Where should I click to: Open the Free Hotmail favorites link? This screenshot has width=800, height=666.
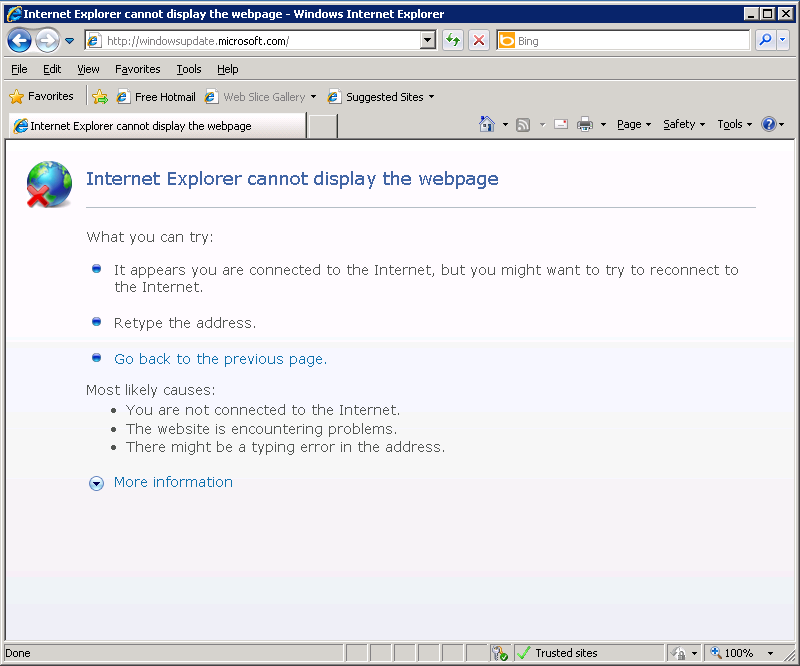pos(164,97)
